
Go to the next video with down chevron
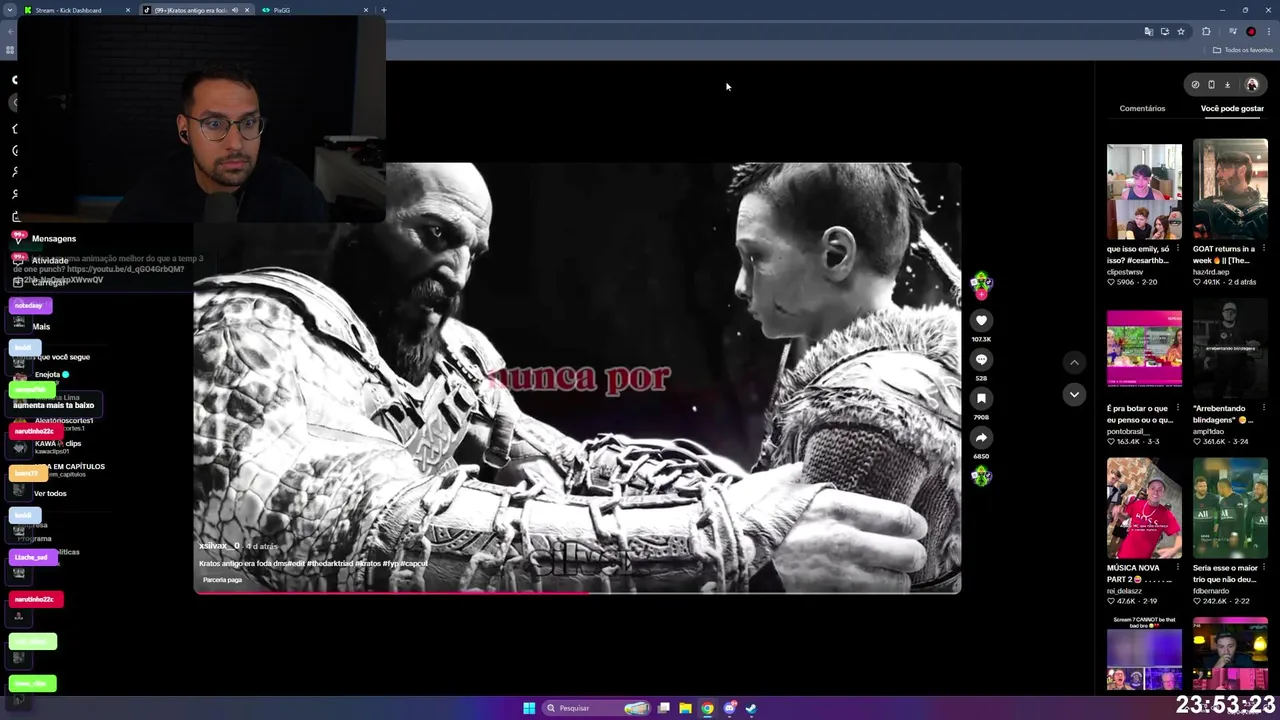pos(1074,394)
